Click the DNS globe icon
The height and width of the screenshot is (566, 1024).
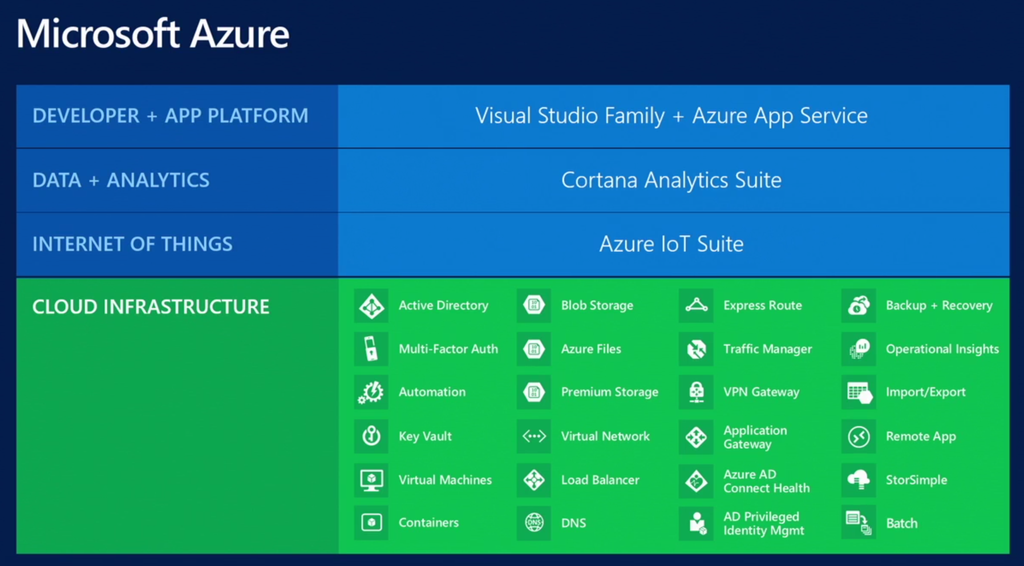point(534,523)
